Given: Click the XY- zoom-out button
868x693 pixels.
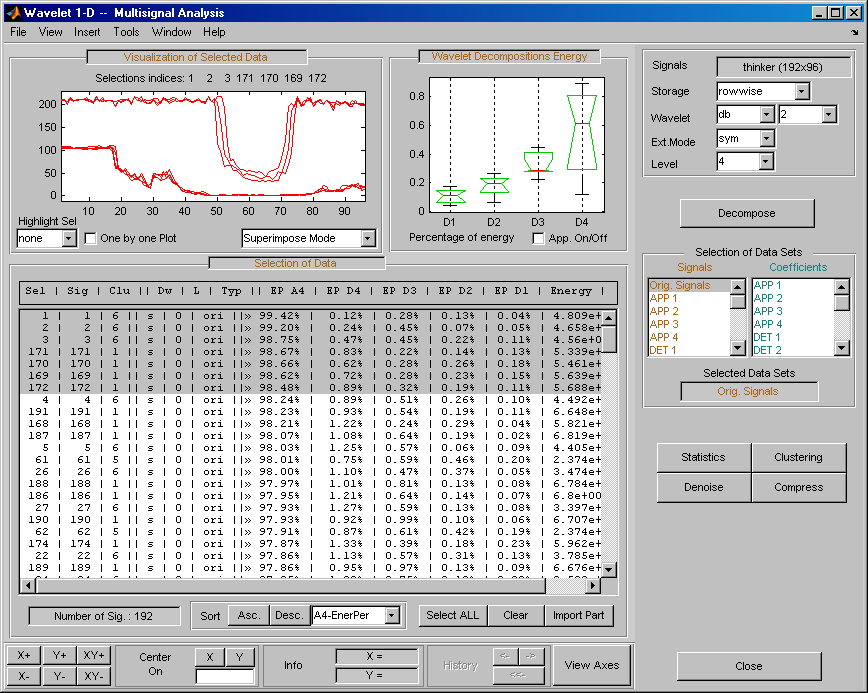Looking at the screenshot, I should coord(94,676).
